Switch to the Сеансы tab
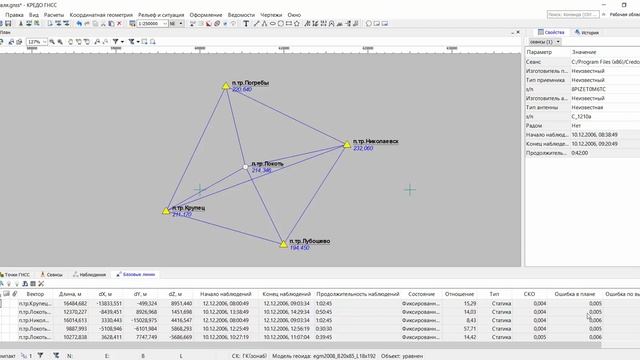The width and height of the screenshot is (640, 360). pos(51,275)
